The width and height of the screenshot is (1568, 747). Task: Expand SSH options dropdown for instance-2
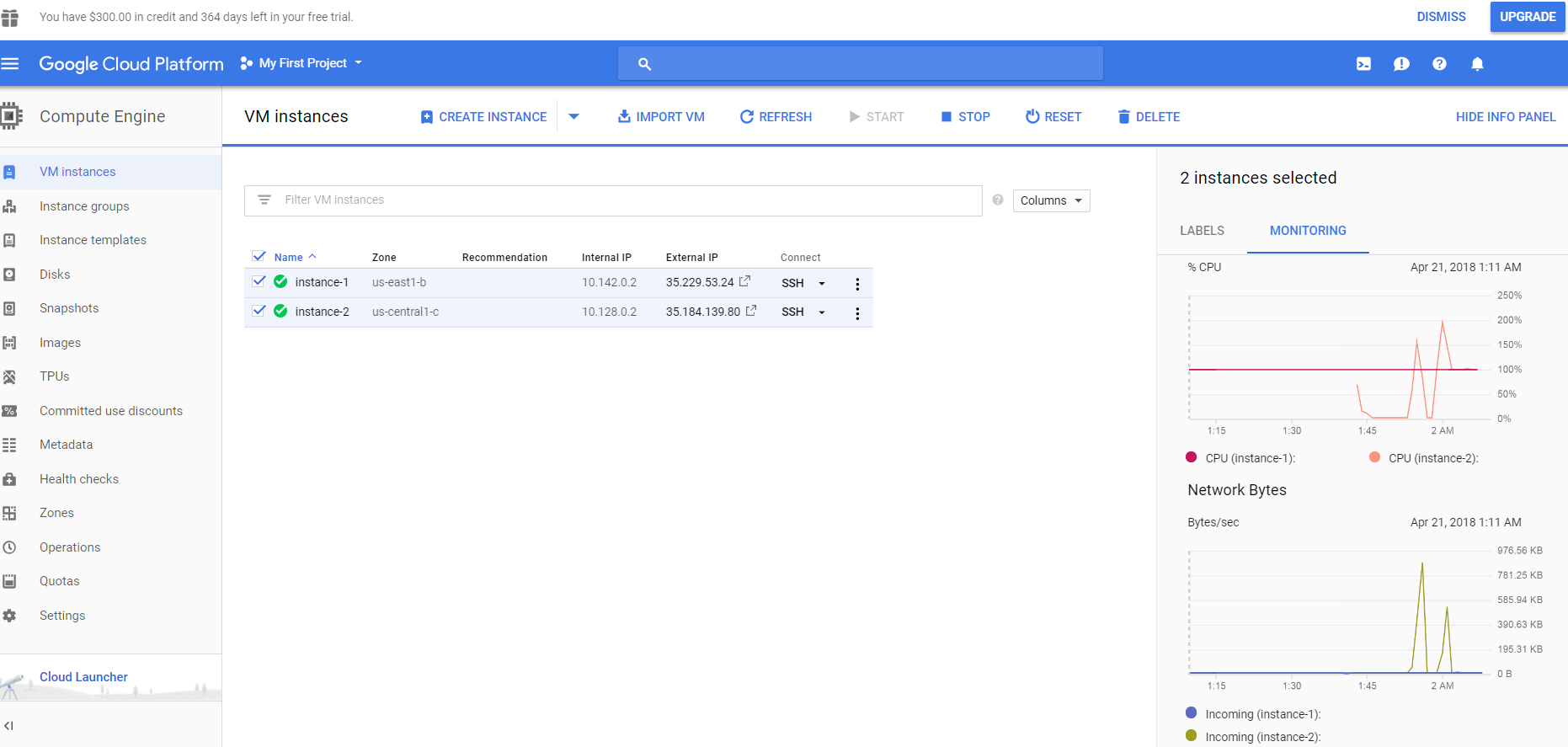[x=822, y=312]
